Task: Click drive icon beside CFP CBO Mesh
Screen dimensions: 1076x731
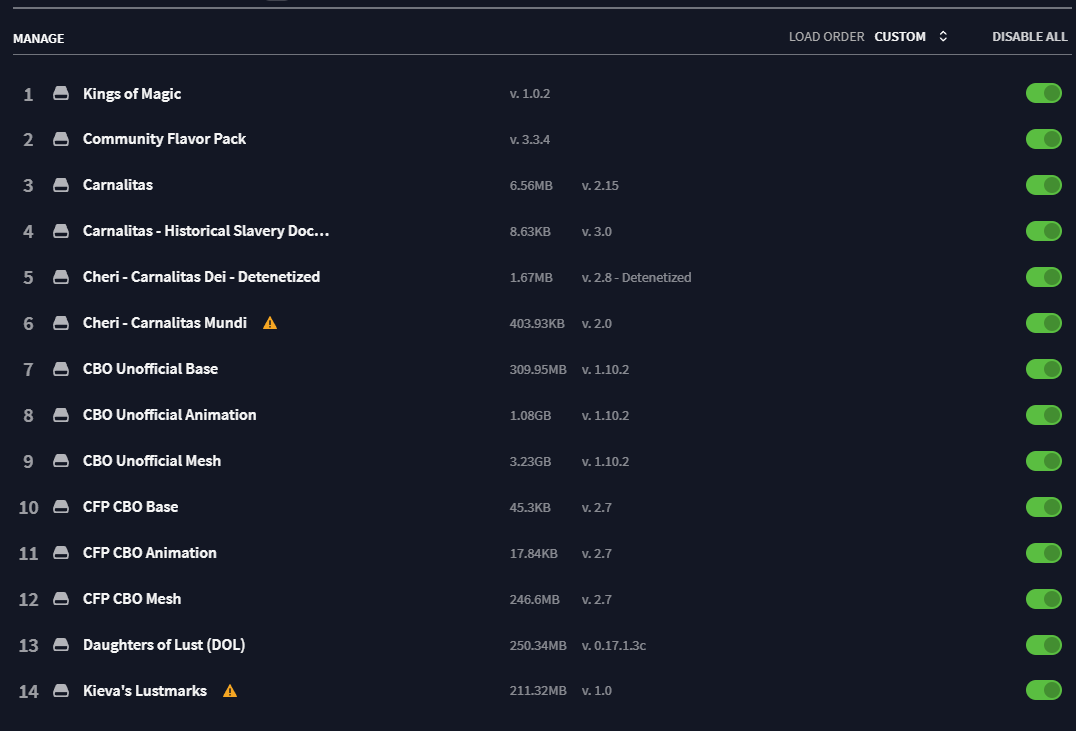Action: (x=61, y=599)
